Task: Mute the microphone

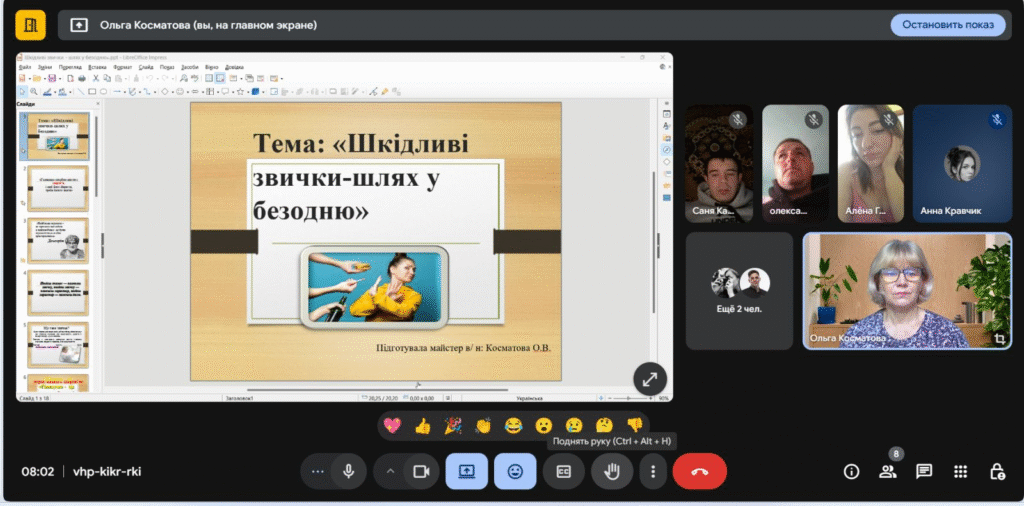Action: [x=348, y=471]
